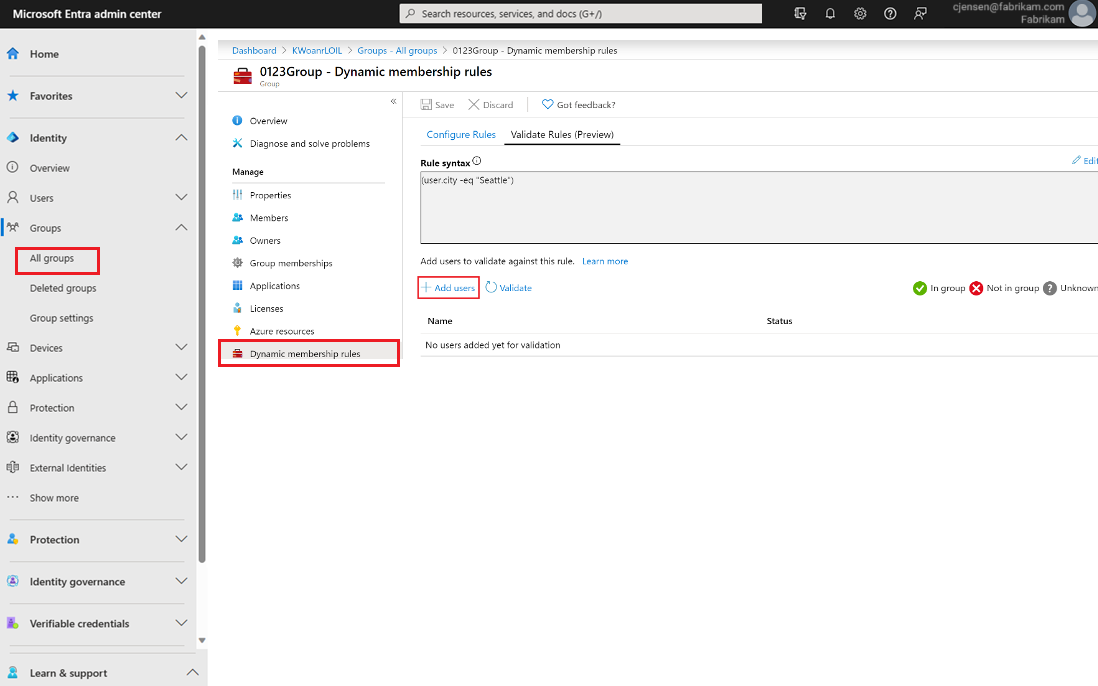Screen dimensions: 1098x686
Task: Click the Licenses icon in Manage list
Action: pyautogui.click(x=237, y=308)
